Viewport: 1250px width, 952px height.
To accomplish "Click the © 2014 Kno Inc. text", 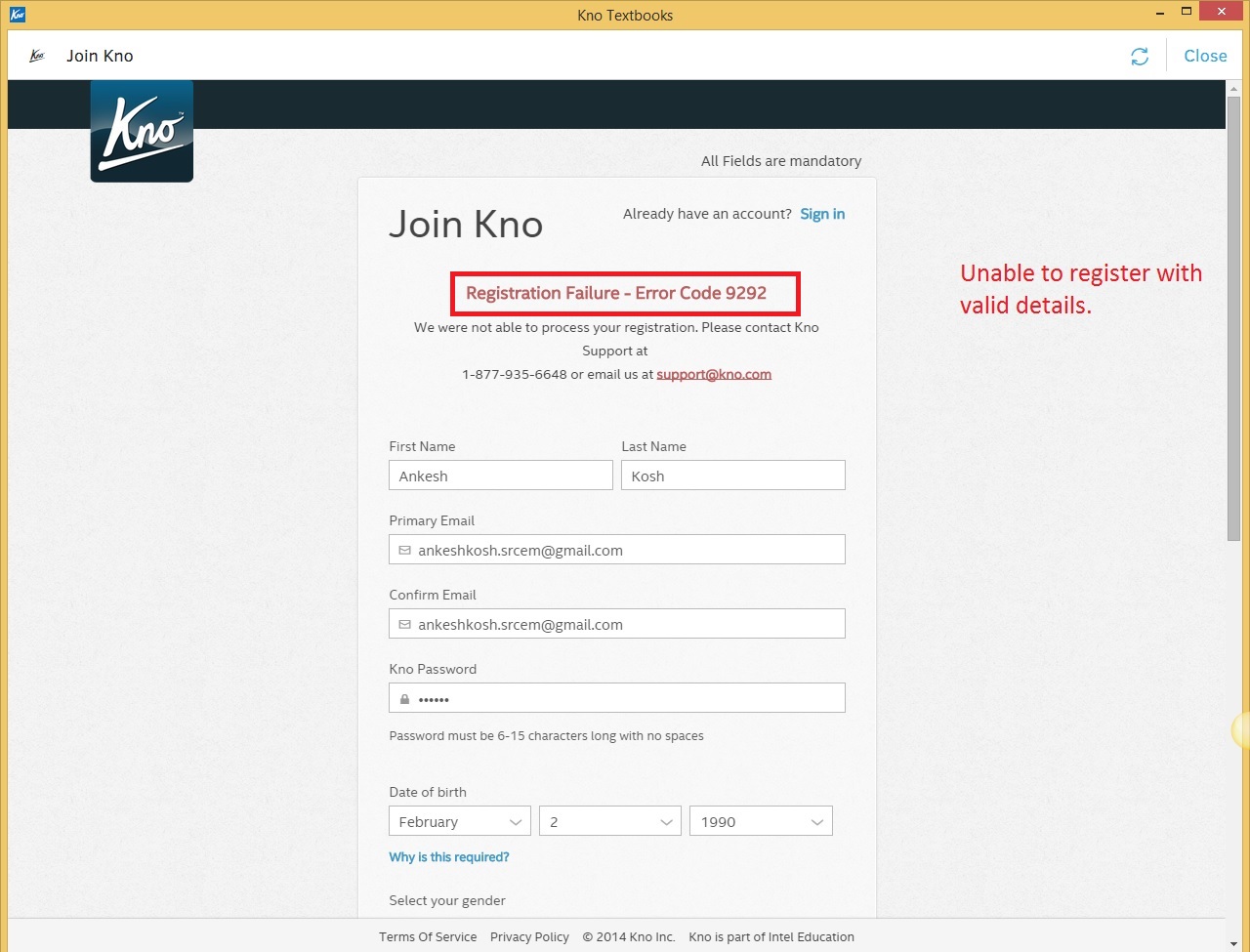I will [x=629, y=936].
